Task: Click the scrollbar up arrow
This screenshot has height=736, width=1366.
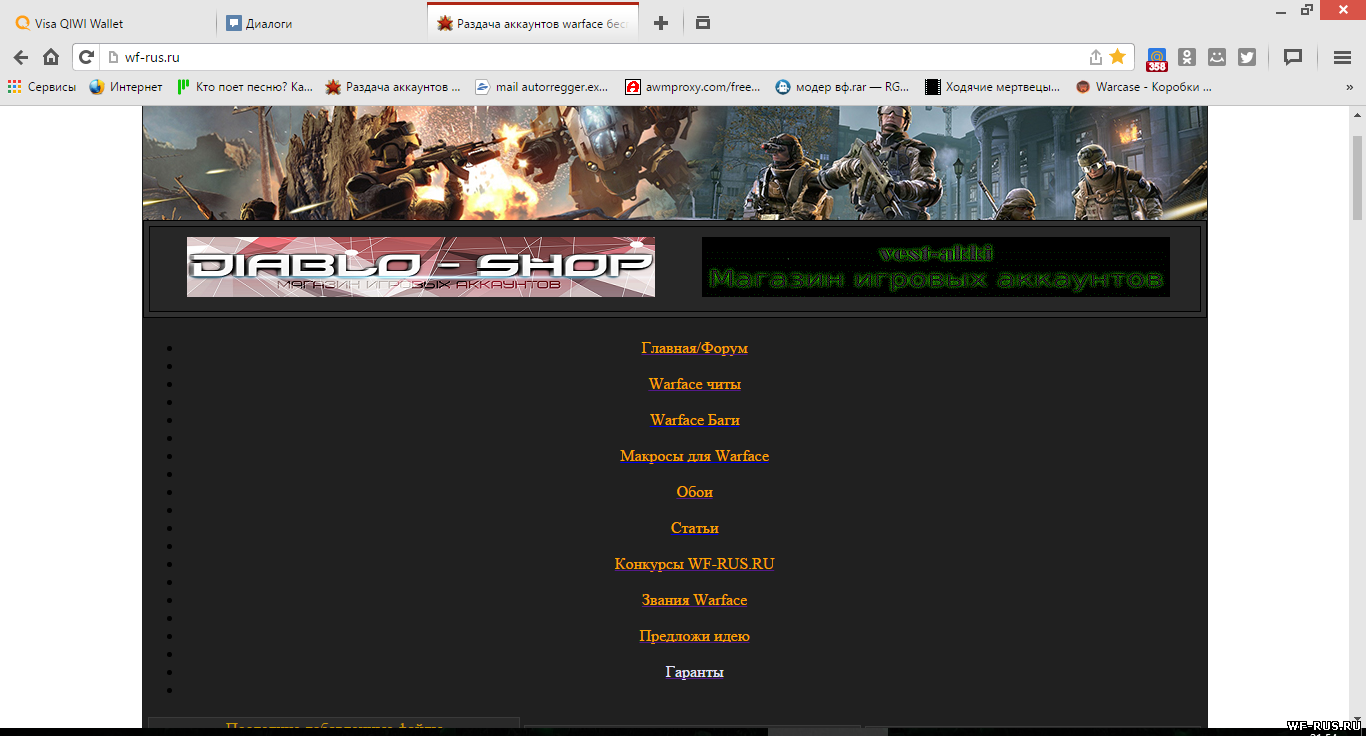Action: [1357, 114]
